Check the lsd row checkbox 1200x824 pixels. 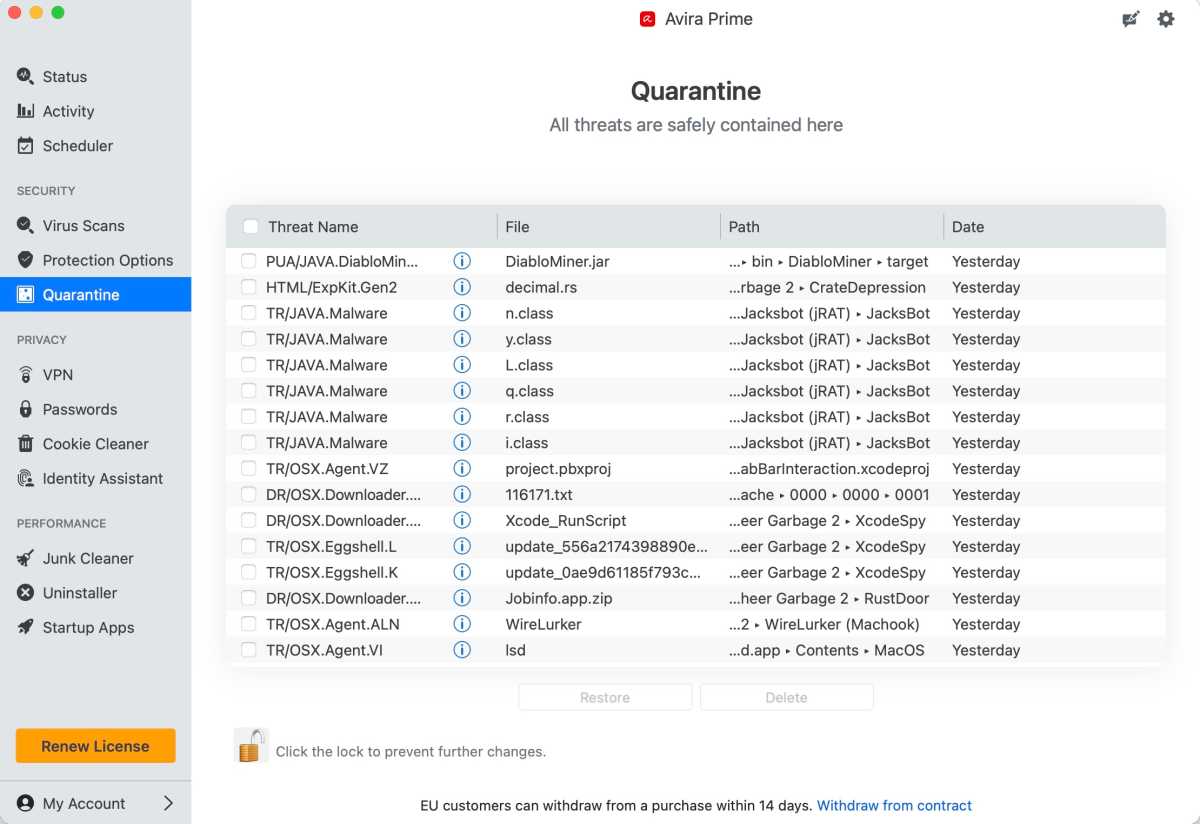tap(248, 650)
